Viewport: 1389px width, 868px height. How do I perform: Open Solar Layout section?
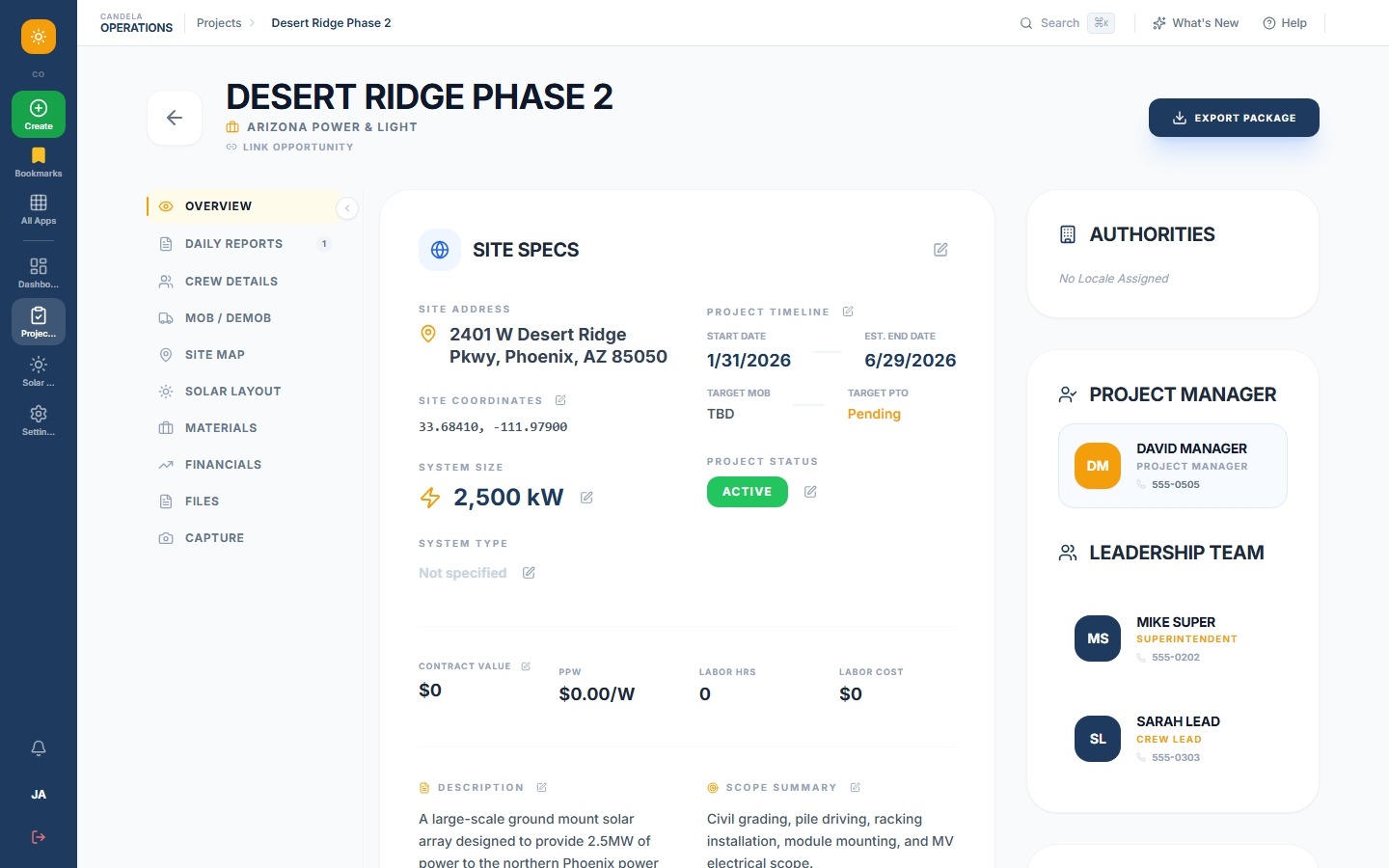[243, 392]
